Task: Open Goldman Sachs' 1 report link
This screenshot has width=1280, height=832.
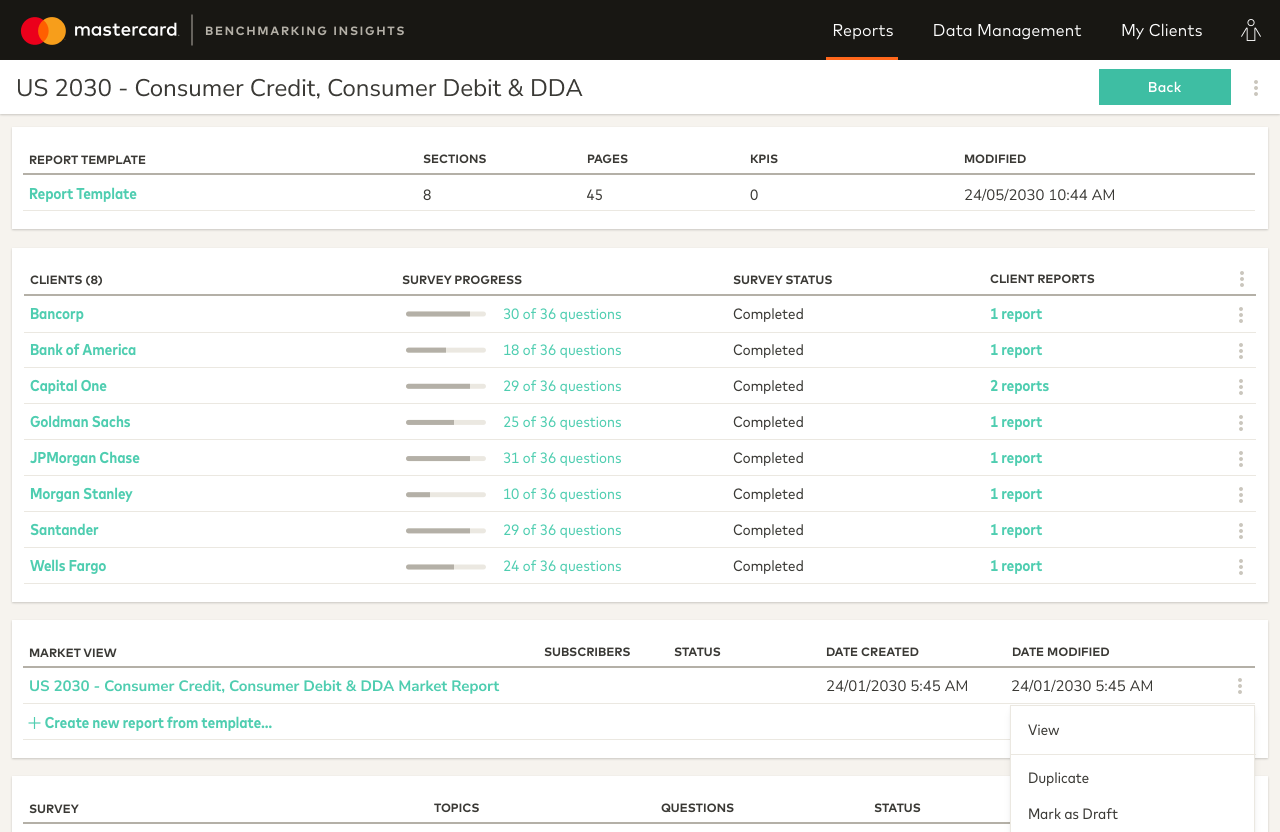Action: [1016, 422]
